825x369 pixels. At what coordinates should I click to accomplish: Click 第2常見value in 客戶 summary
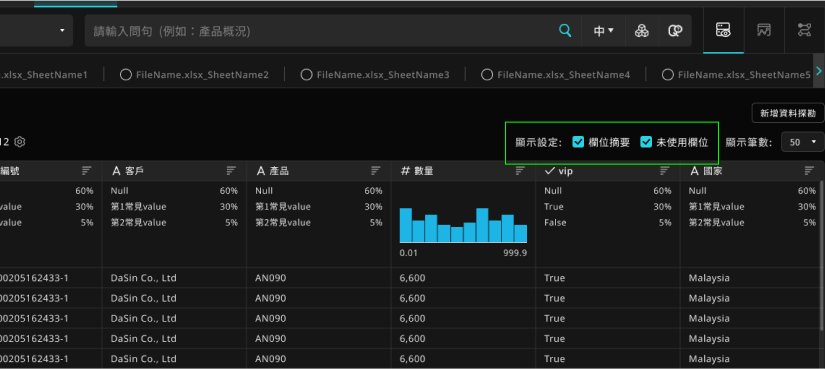click(138, 223)
